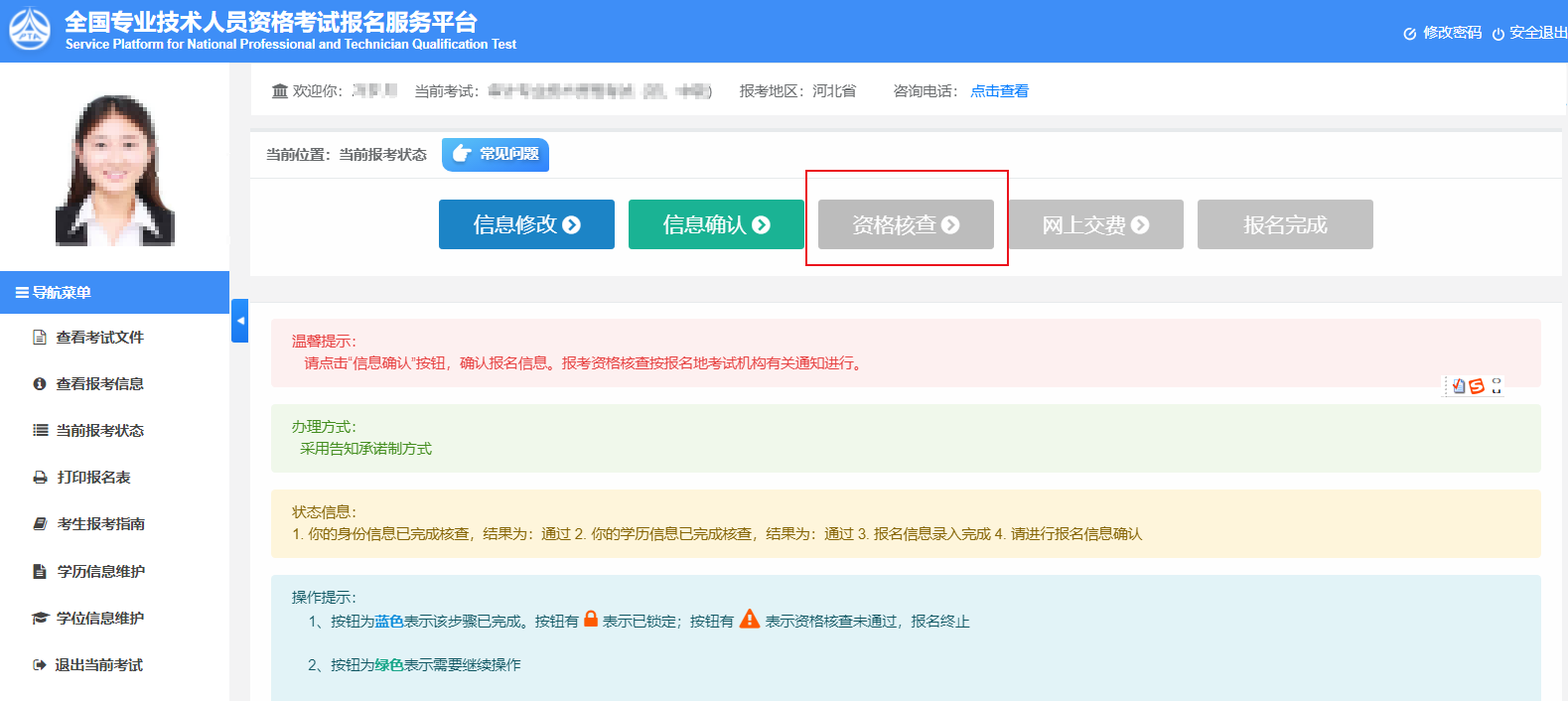
Task: Click the platform logo in header
Action: [30, 29]
